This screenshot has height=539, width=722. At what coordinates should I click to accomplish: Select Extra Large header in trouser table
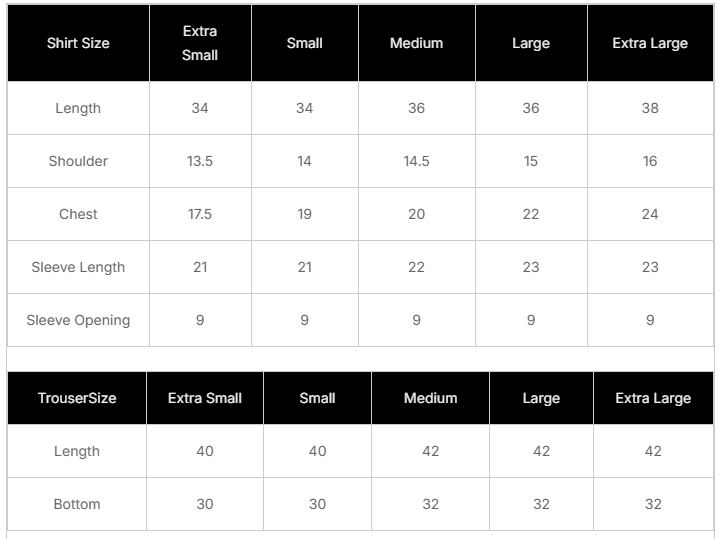(x=652, y=398)
